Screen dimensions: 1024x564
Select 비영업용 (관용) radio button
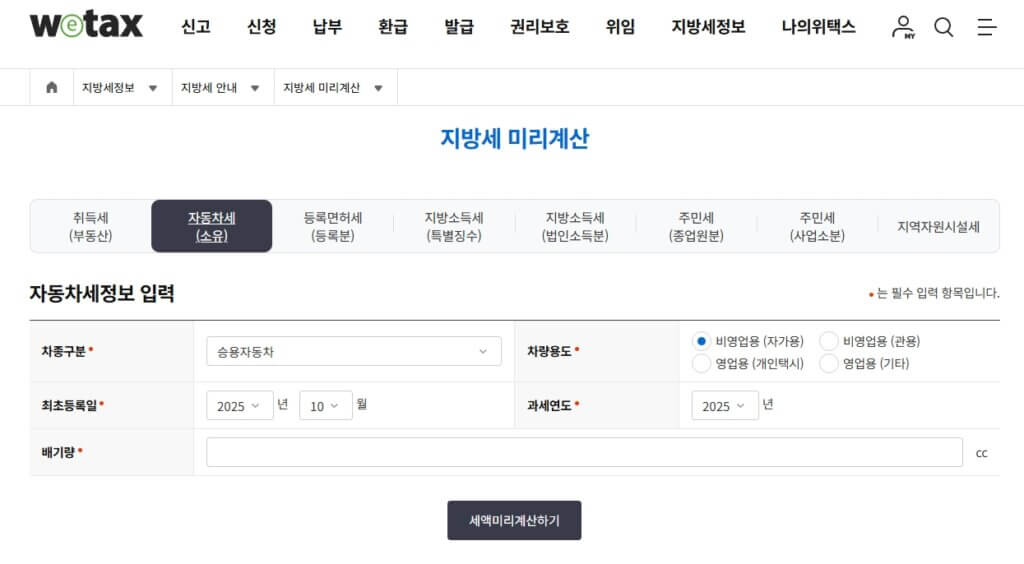tap(828, 341)
